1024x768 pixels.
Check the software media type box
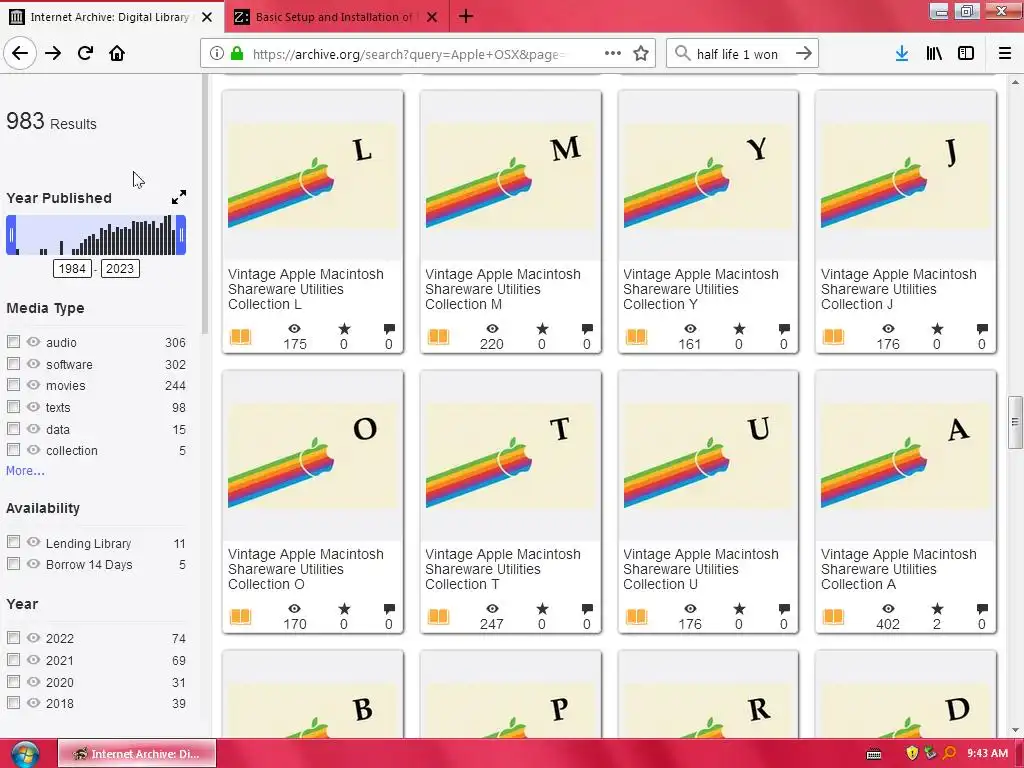tap(13, 364)
